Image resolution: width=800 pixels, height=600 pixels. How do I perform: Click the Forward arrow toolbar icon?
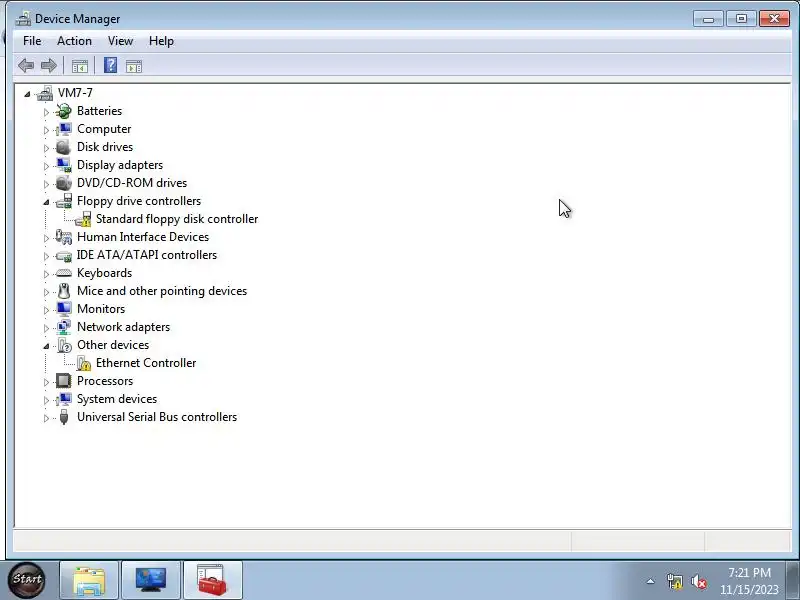pos(48,65)
